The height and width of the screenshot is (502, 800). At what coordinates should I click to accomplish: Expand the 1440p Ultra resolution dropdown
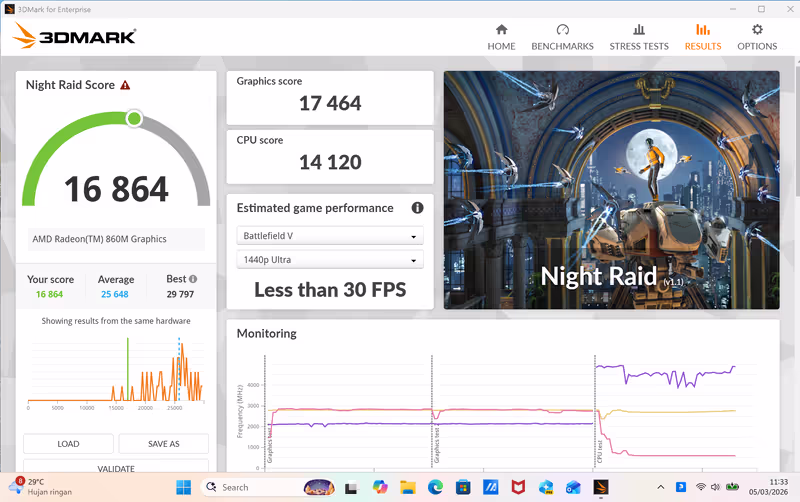pyautogui.click(x=330, y=260)
